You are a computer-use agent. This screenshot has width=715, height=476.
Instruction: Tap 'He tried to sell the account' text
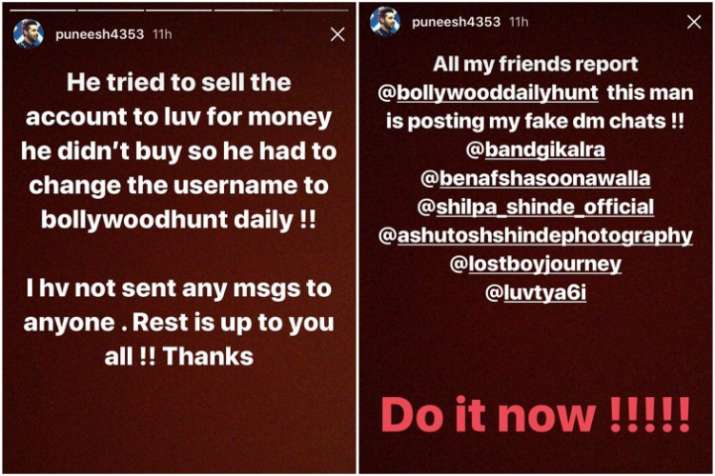coord(179,100)
